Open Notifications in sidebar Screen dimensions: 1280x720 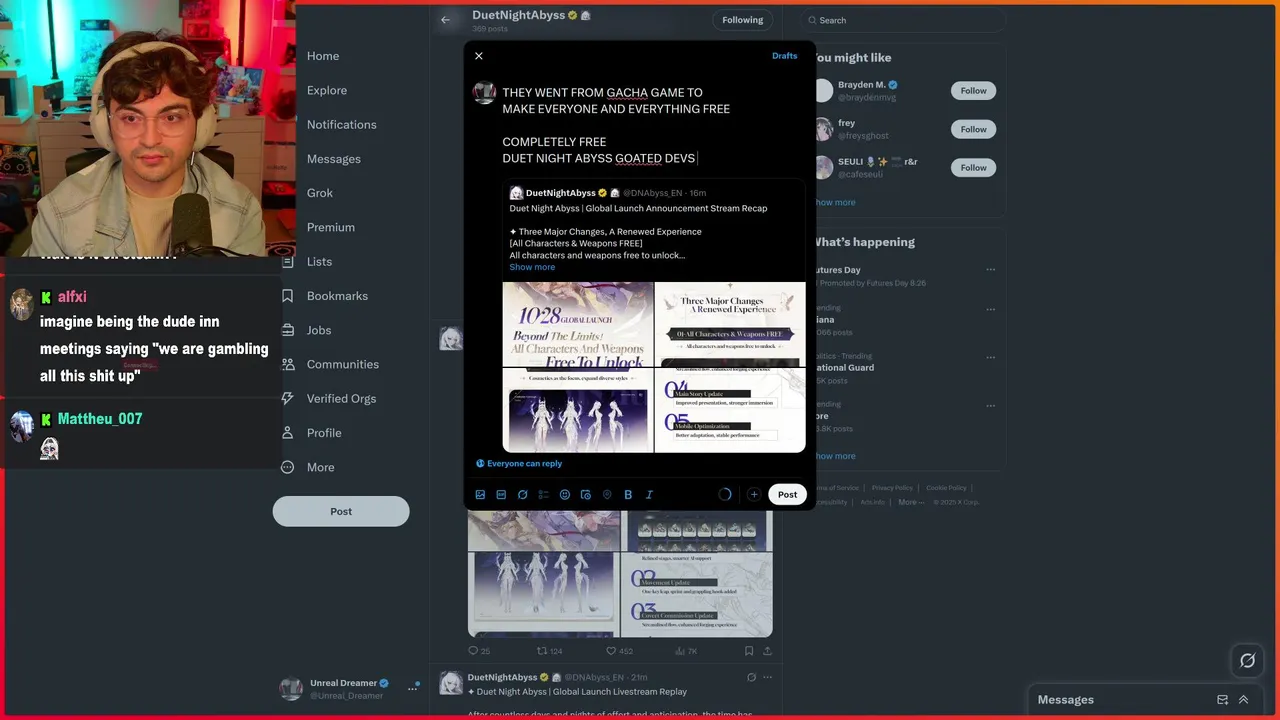coord(342,125)
